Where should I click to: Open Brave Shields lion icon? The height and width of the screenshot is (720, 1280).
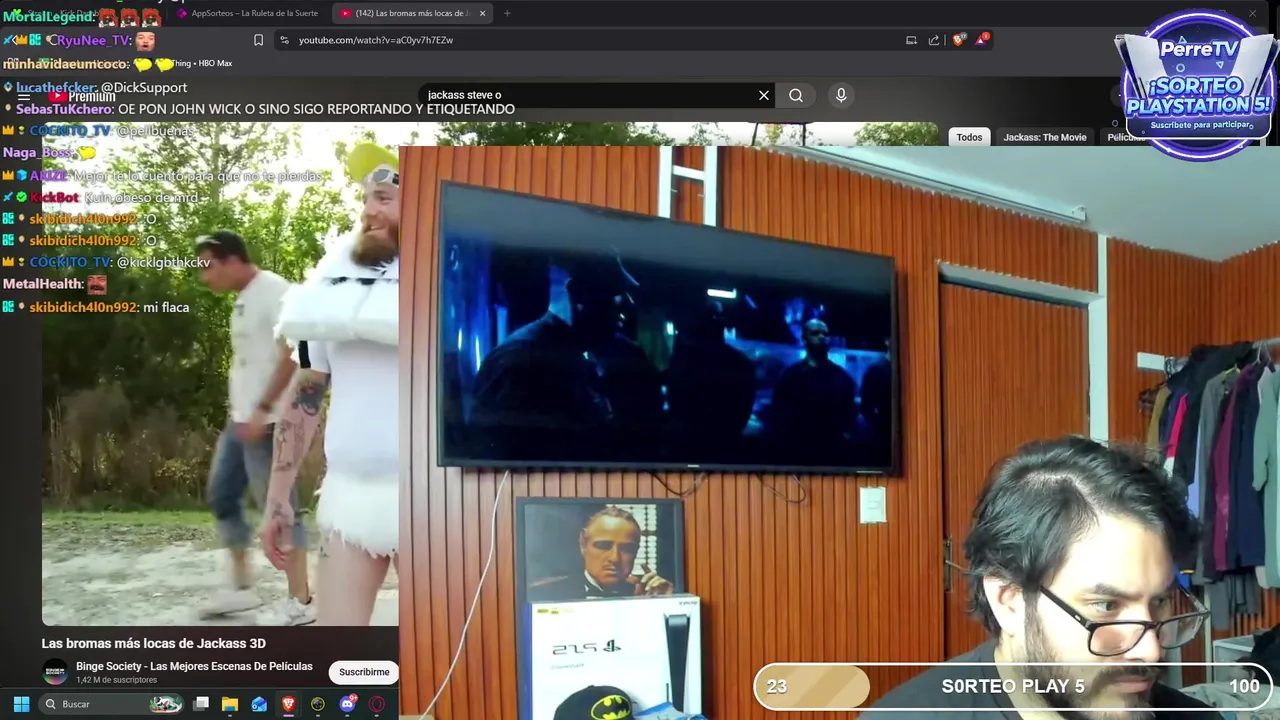[959, 40]
